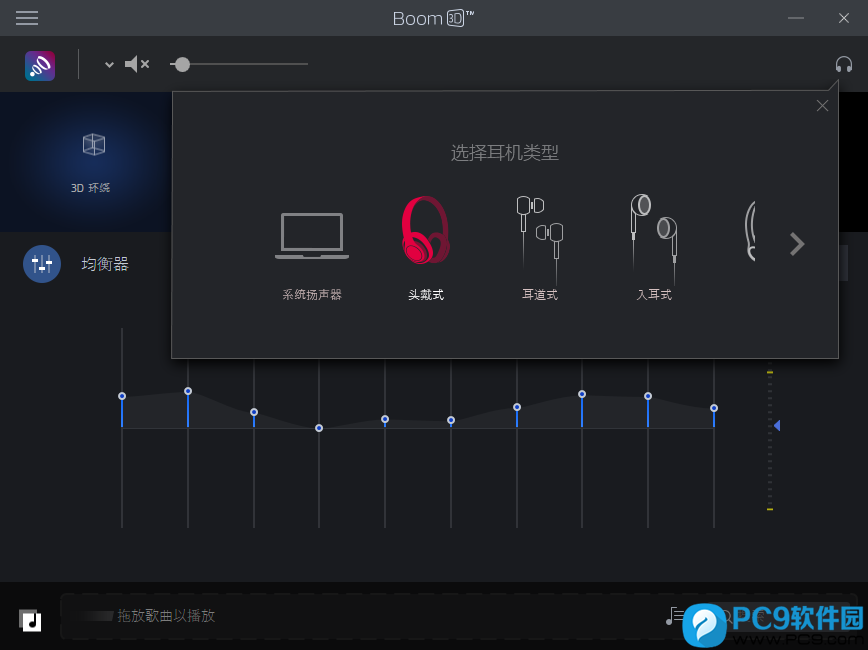Show more headphone types with right chevron
This screenshot has height=650, width=868.
coord(797,244)
